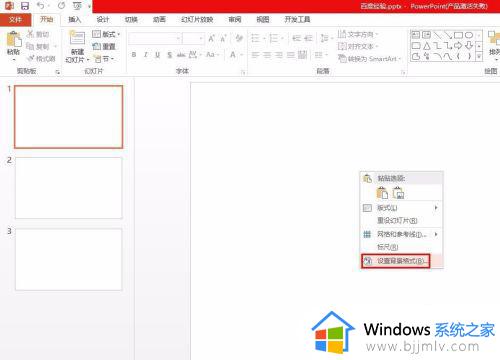The height and width of the screenshot is (360, 500).
Task: Click the Paste clipboard icon in the ribbon
Action: coord(14,39)
